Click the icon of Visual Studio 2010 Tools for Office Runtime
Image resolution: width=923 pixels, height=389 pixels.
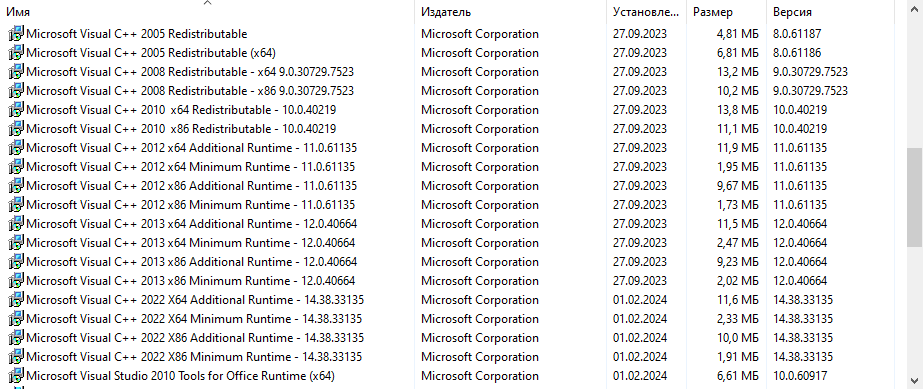[16, 375]
